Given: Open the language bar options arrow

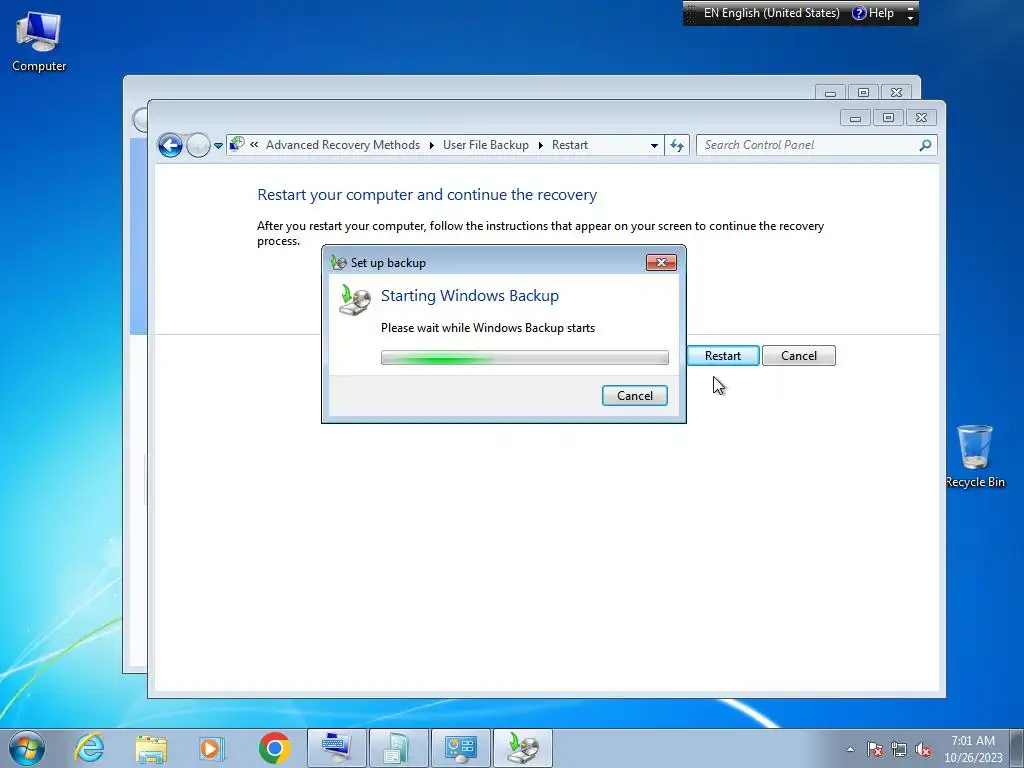Looking at the screenshot, I should pos(910,18).
